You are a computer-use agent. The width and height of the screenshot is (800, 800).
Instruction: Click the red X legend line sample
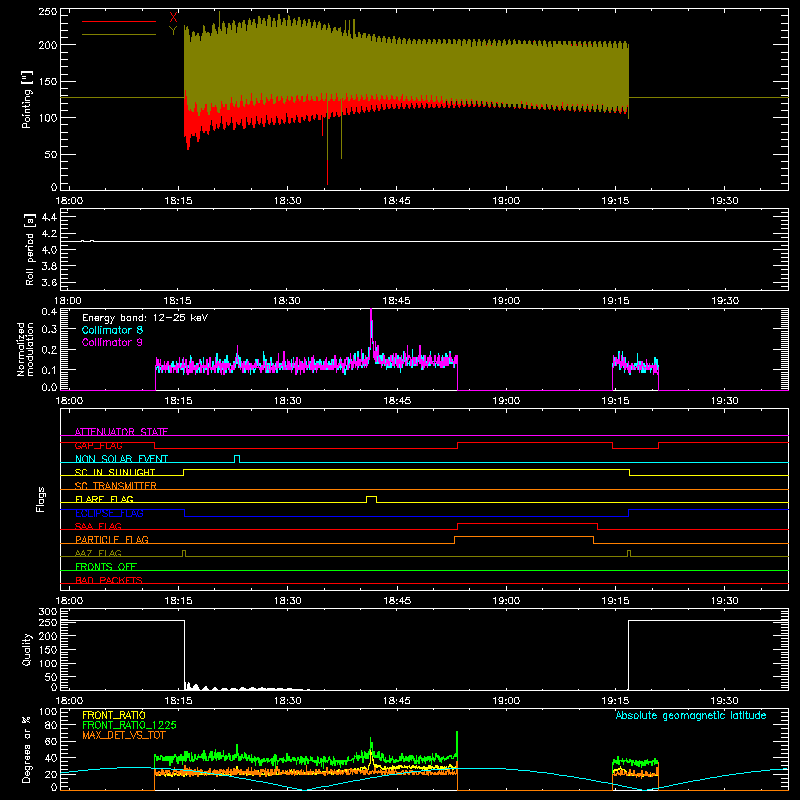[x=119, y=21]
